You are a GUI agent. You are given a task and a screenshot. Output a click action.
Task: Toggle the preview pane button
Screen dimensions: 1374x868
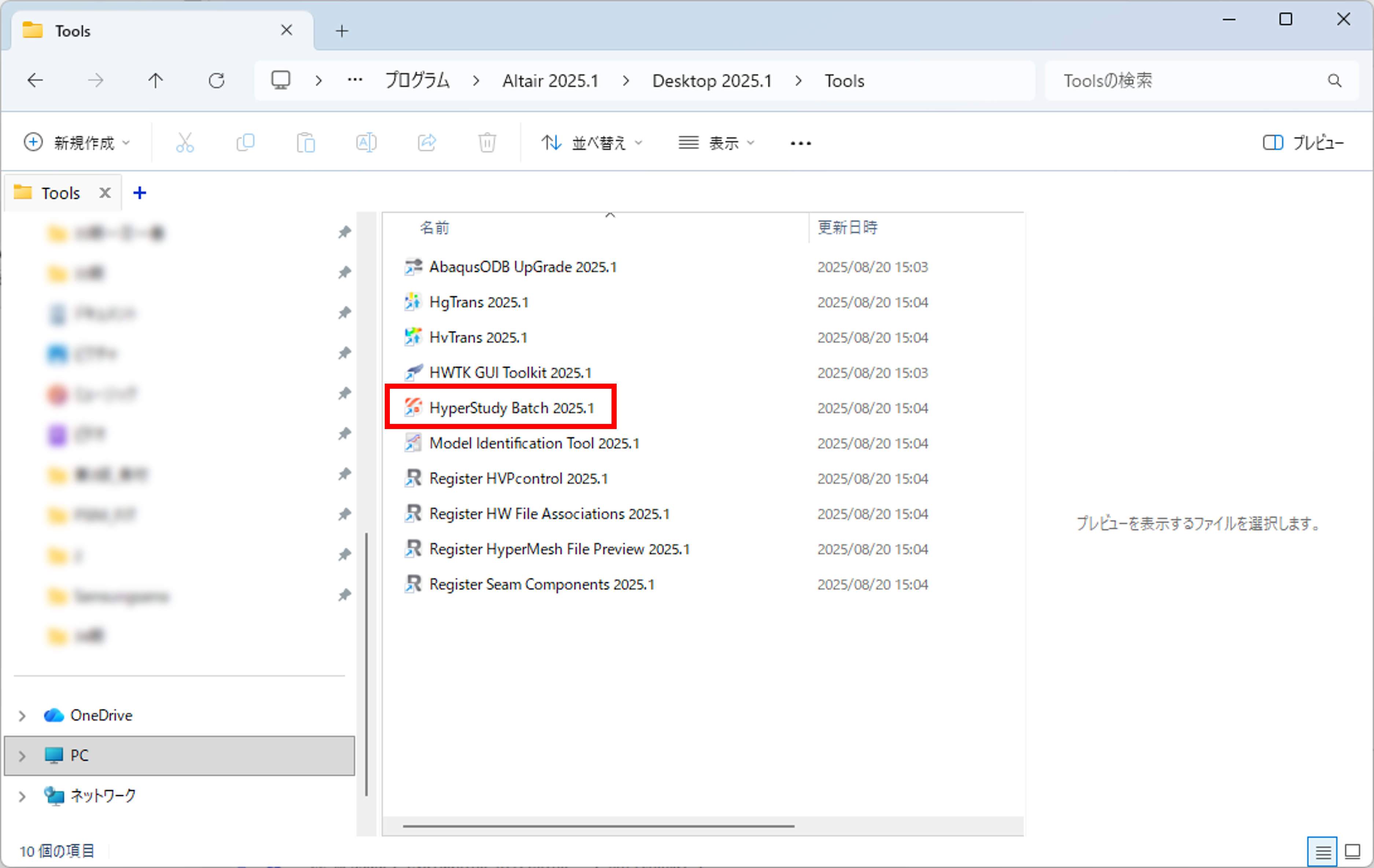coord(1303,143)
